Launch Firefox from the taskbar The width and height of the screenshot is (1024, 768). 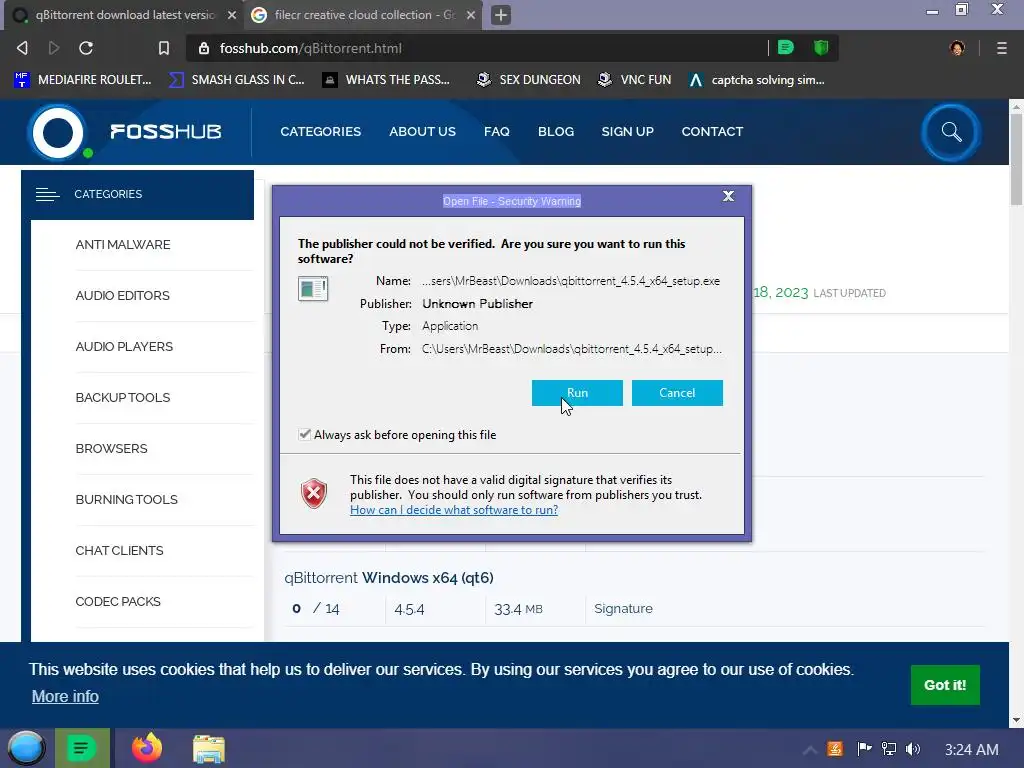pos(147,748)
